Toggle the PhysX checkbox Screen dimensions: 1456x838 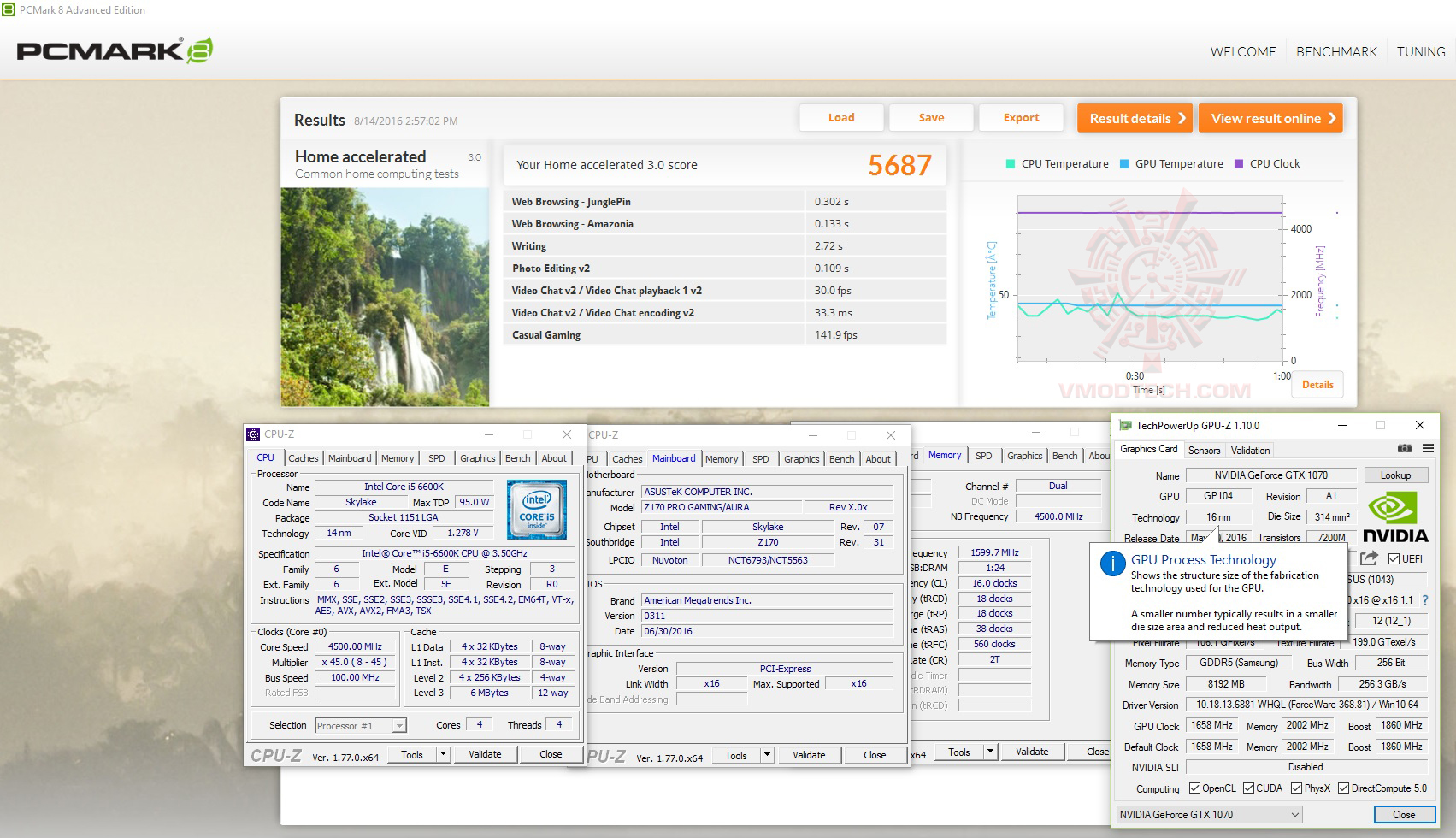coord(1297,788)
